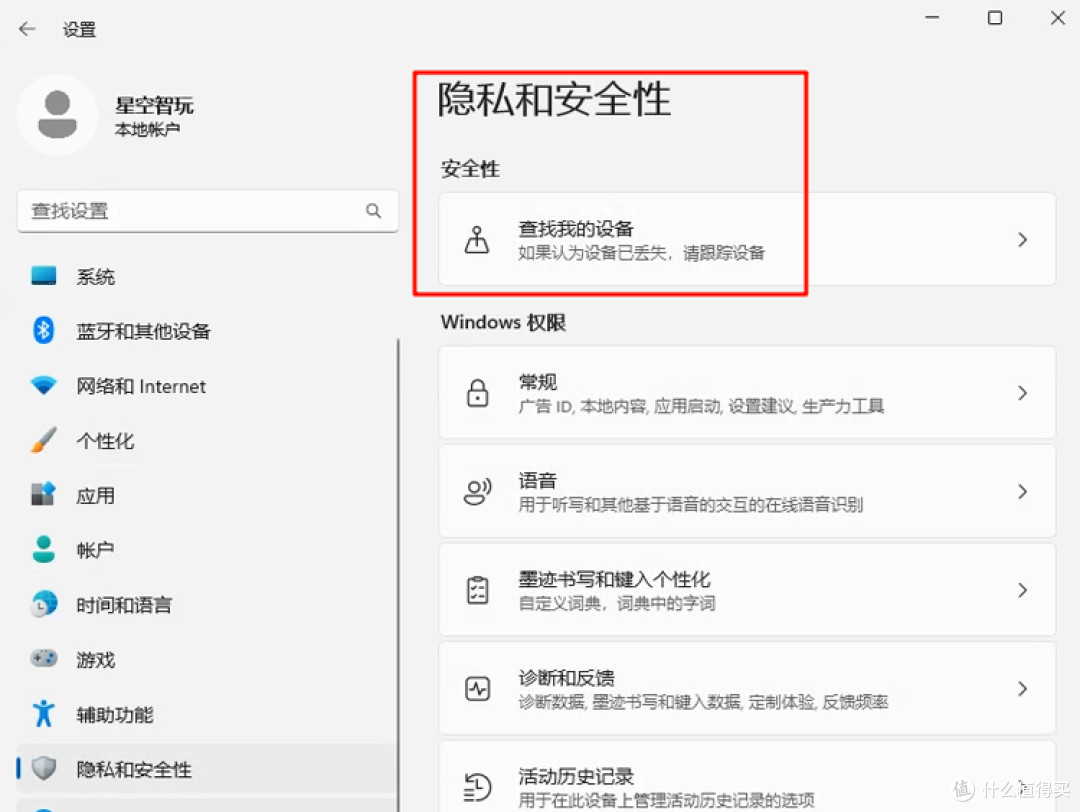This screenshot has height=812, width=1080.
Task: Select the speech icon beside 语音
Action: [x=478, y=491]
